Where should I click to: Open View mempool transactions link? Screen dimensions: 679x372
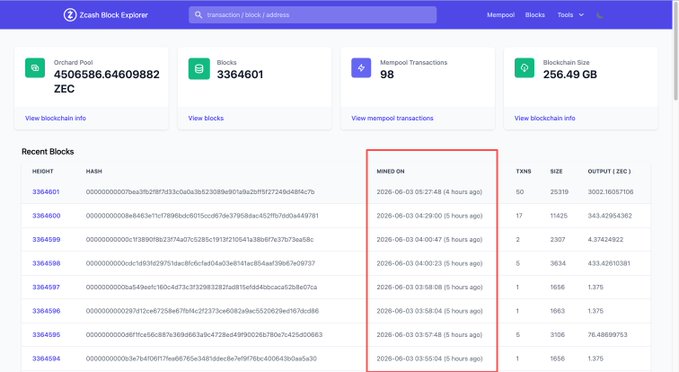(392, 118)
